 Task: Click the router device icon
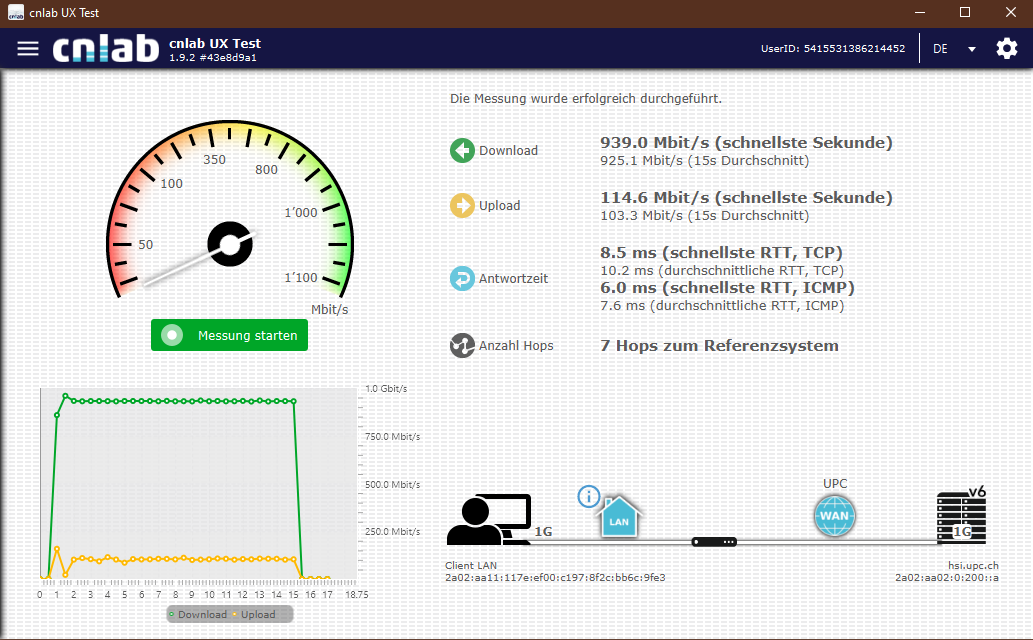pyautogui.click(x=714, y=542)
